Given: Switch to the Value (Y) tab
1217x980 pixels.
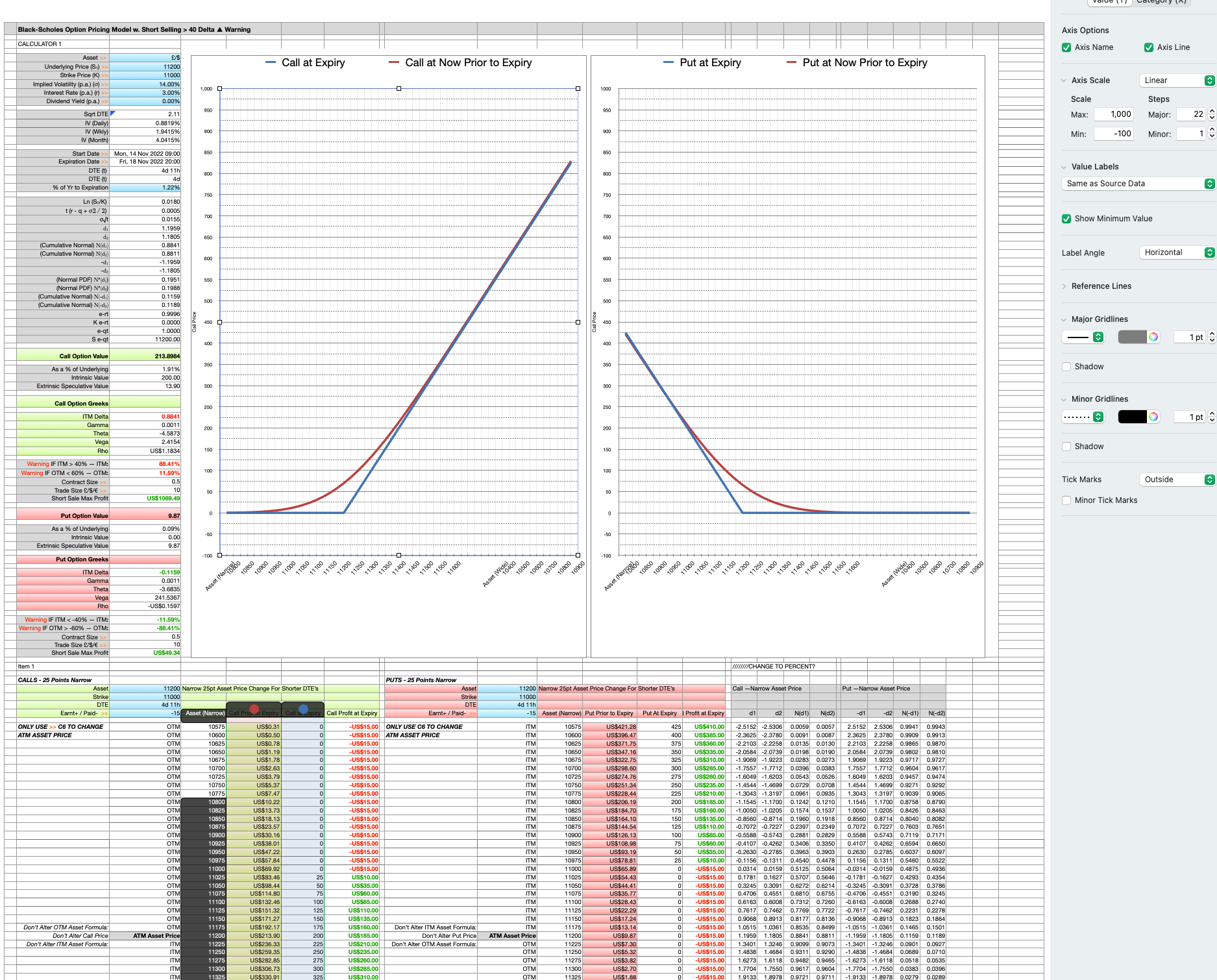Looking at the screenshot, I should click(x=1110, y=1).
